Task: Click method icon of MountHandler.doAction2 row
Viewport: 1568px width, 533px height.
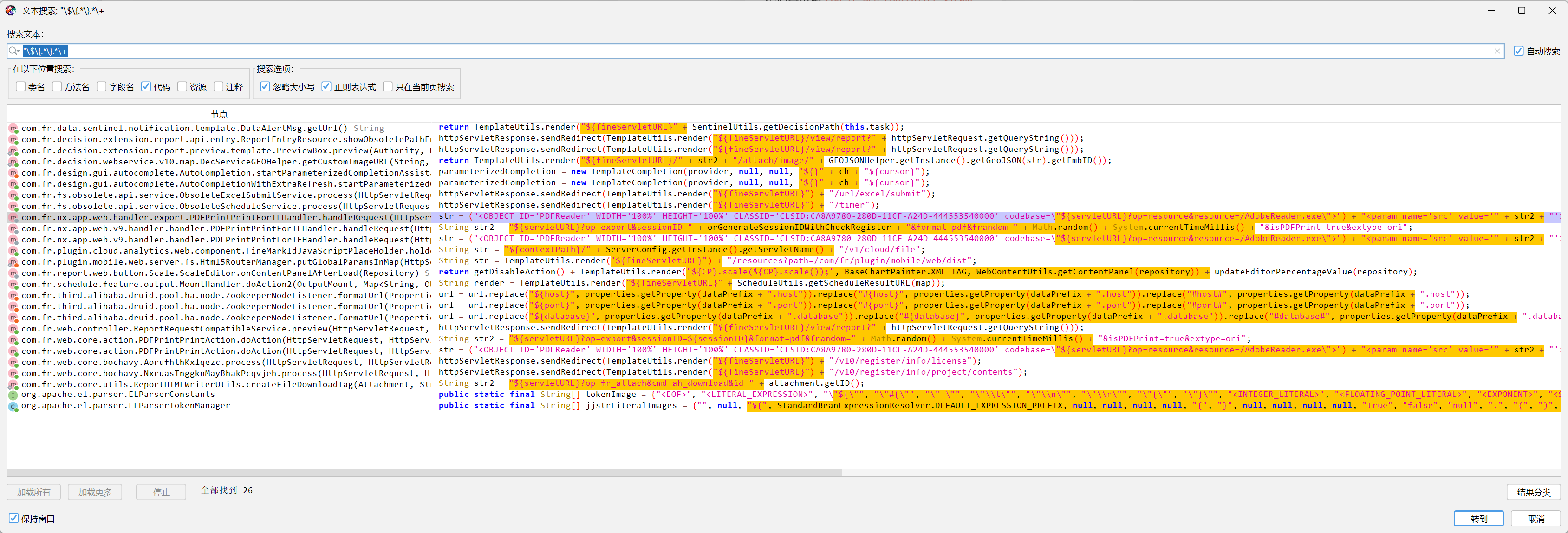Action: click(x=13, y=284)
